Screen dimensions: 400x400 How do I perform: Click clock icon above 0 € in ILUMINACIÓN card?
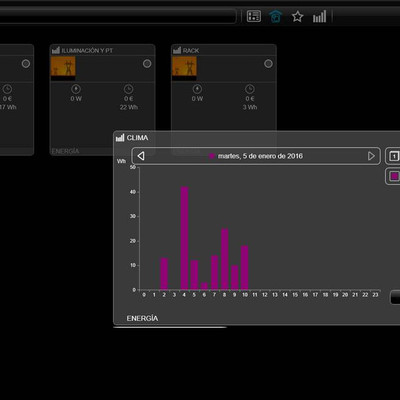(x=129, y=89)
